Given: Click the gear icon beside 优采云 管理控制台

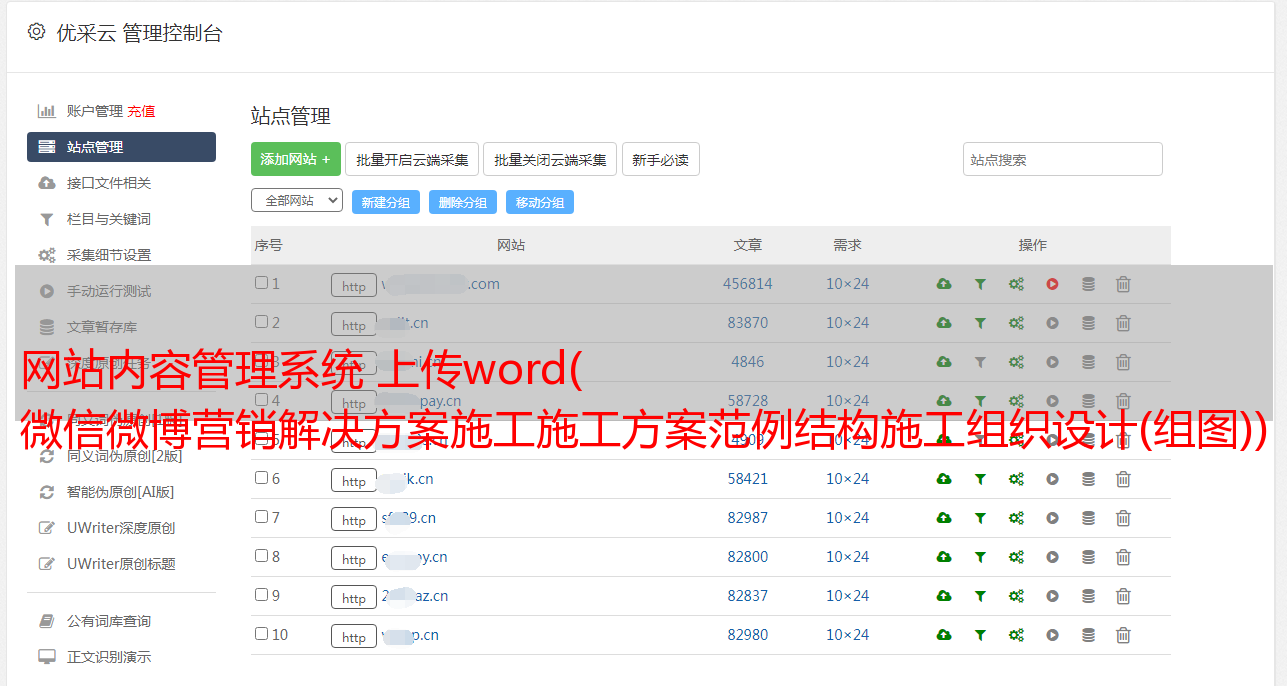Looking at the screenshot, I should [x=36, y=32].
